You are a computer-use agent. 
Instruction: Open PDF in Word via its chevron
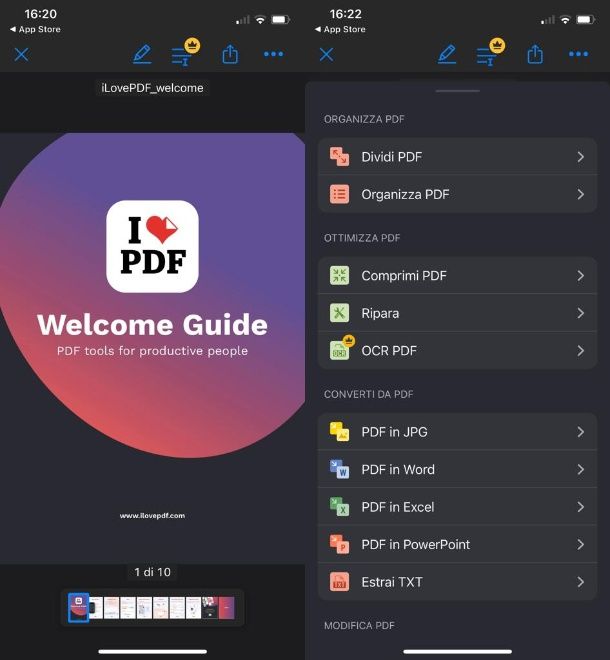click(581, 469)
